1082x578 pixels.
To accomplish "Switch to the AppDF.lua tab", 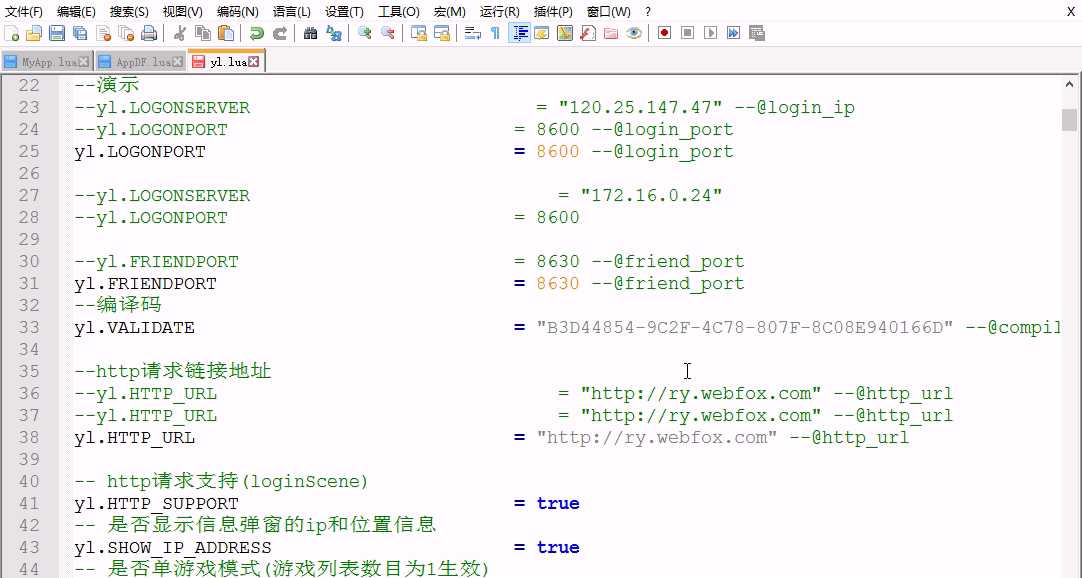I will click(141, 62).
